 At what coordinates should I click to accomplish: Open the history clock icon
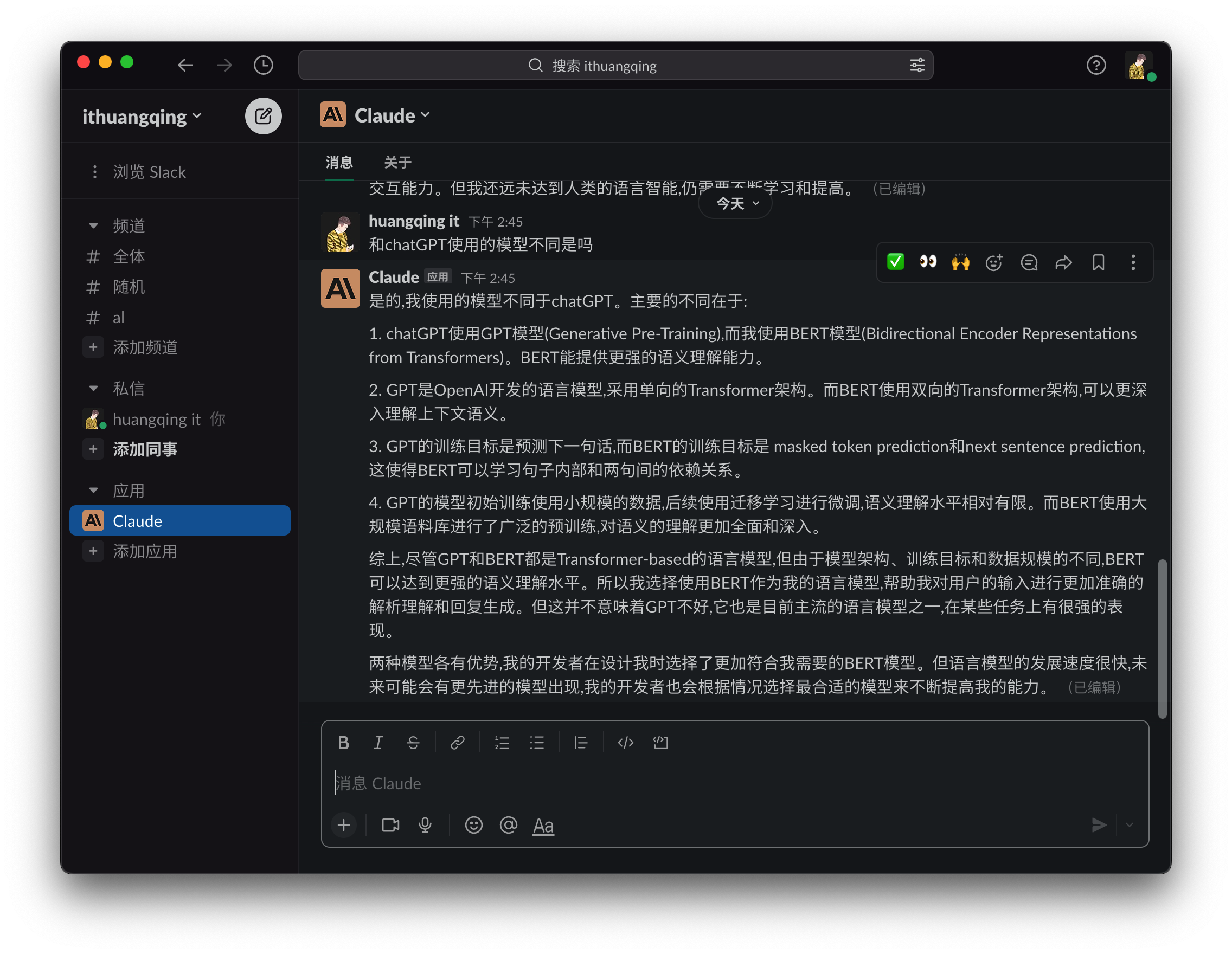264,66
